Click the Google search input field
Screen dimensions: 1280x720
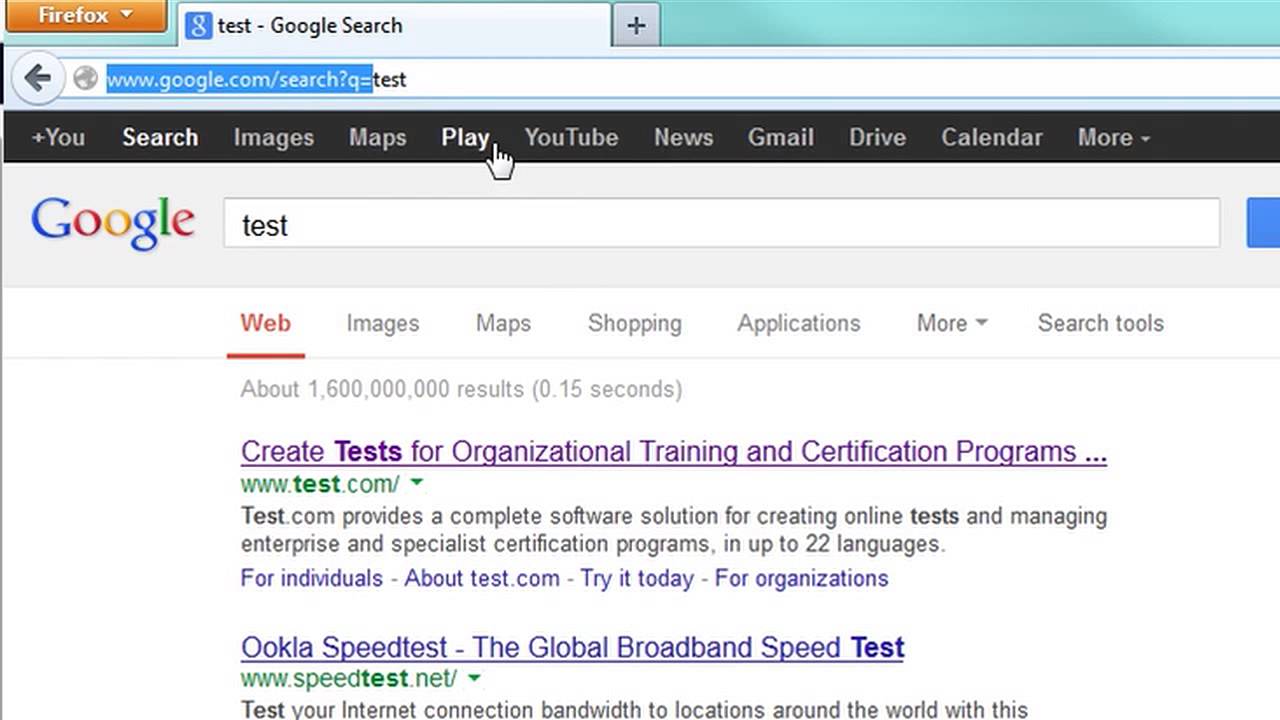tap(720, 224)
